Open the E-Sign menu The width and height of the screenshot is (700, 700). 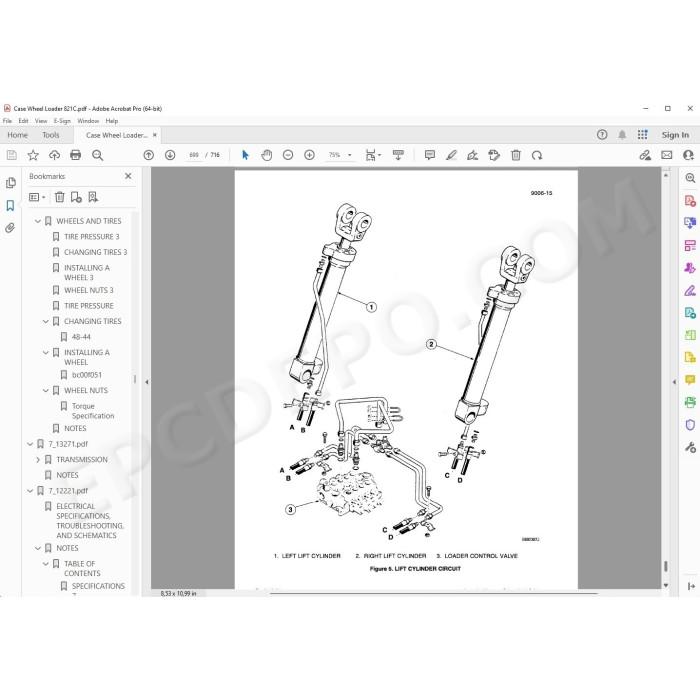point(62,121)
